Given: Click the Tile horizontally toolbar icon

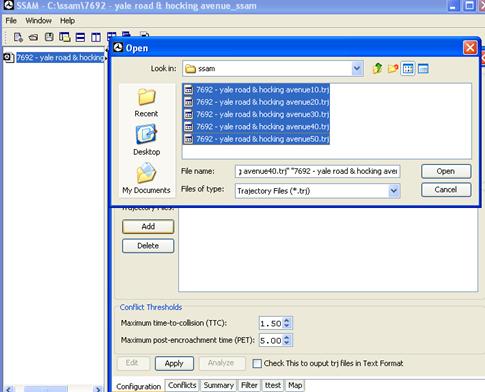Looking at the screenshot, I should (80, 37).
